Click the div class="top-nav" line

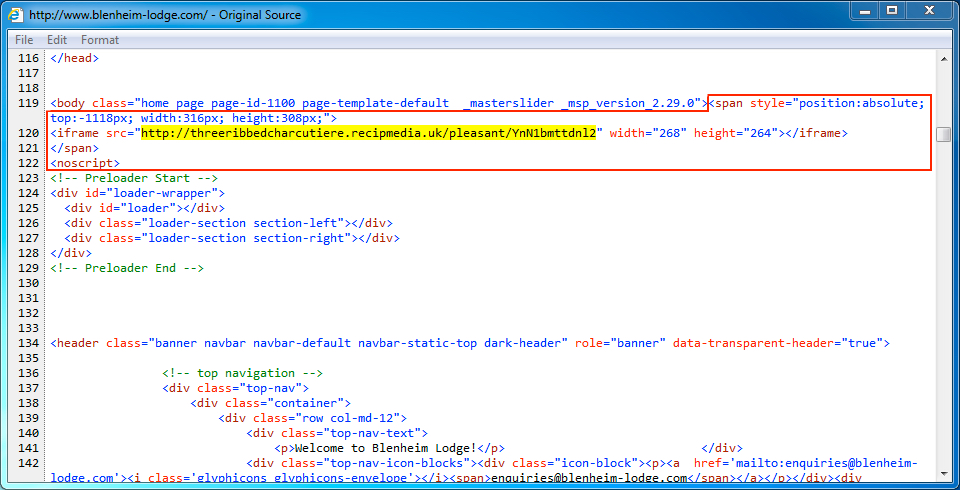point(236,388)
